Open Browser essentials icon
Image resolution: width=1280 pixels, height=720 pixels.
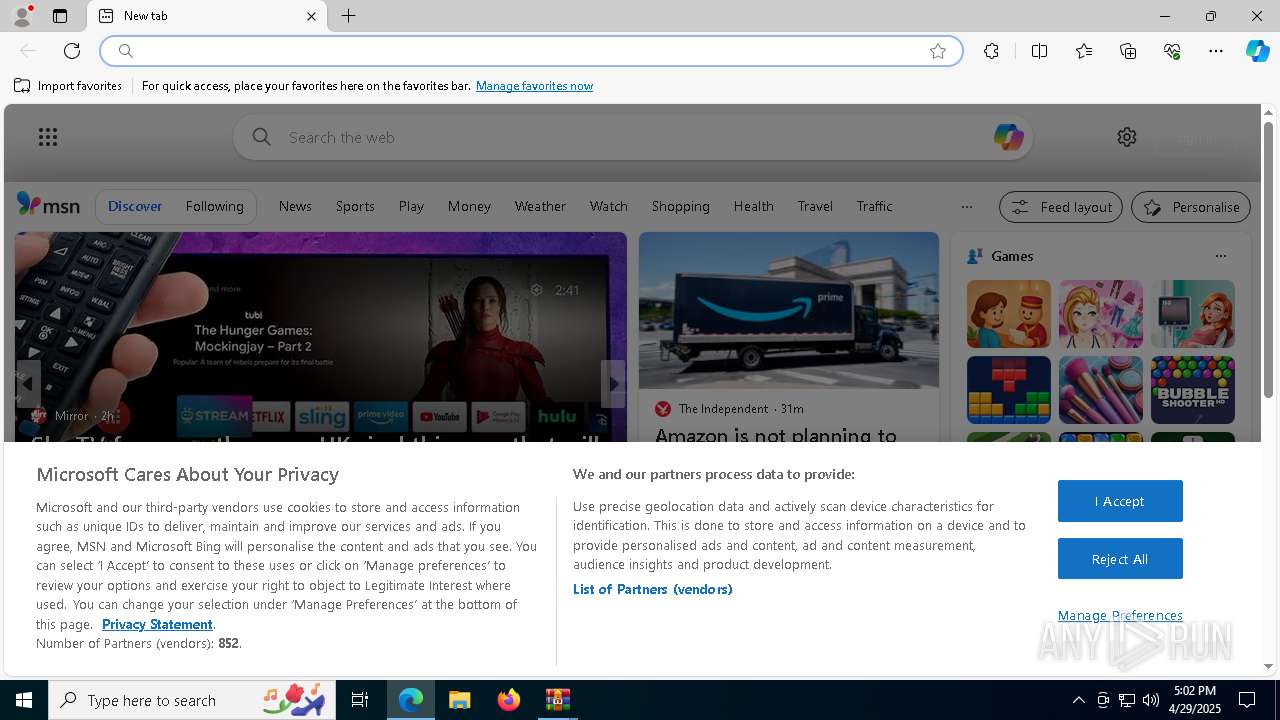pyautogui.click(x=1172, y=51)
